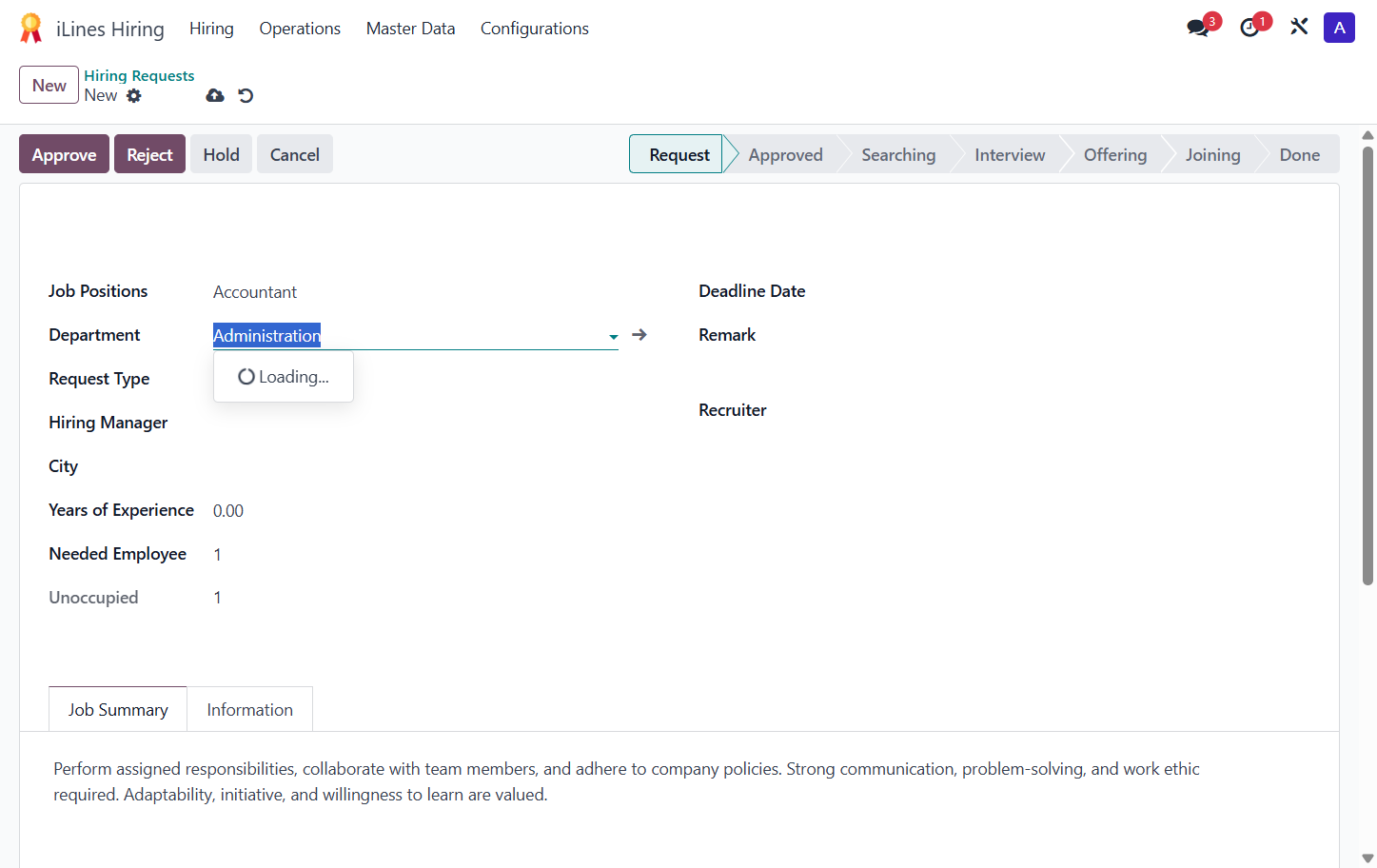Click the Reject button
Viewport: 1377px width, 868px height.
coord(149,154)
